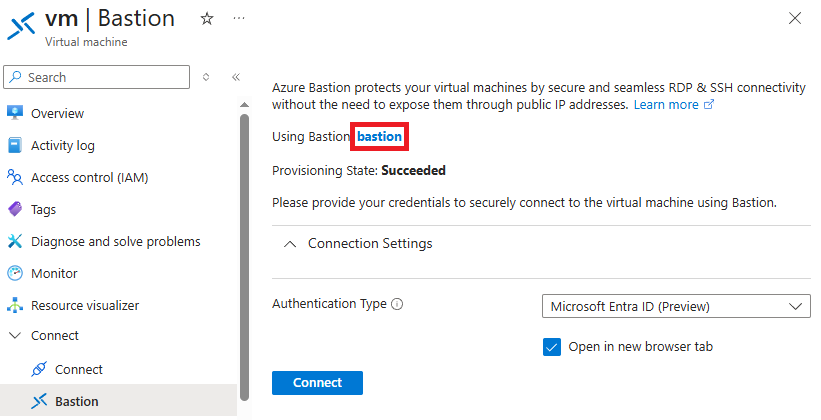This screenshot has width=821, height=420.
Task: Open the Learn more link
Action: pyautogui.click(x=666, y=105)
